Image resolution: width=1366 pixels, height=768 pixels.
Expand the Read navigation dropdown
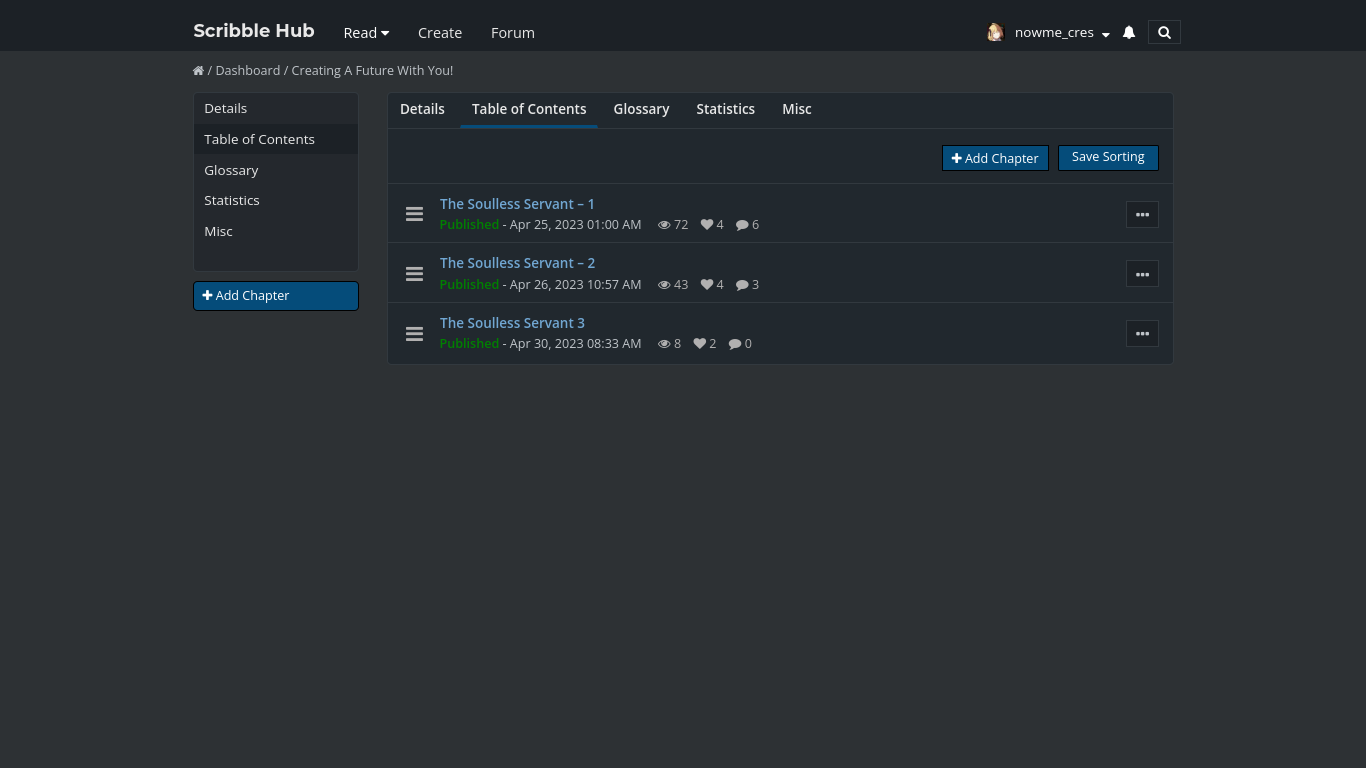366,32
